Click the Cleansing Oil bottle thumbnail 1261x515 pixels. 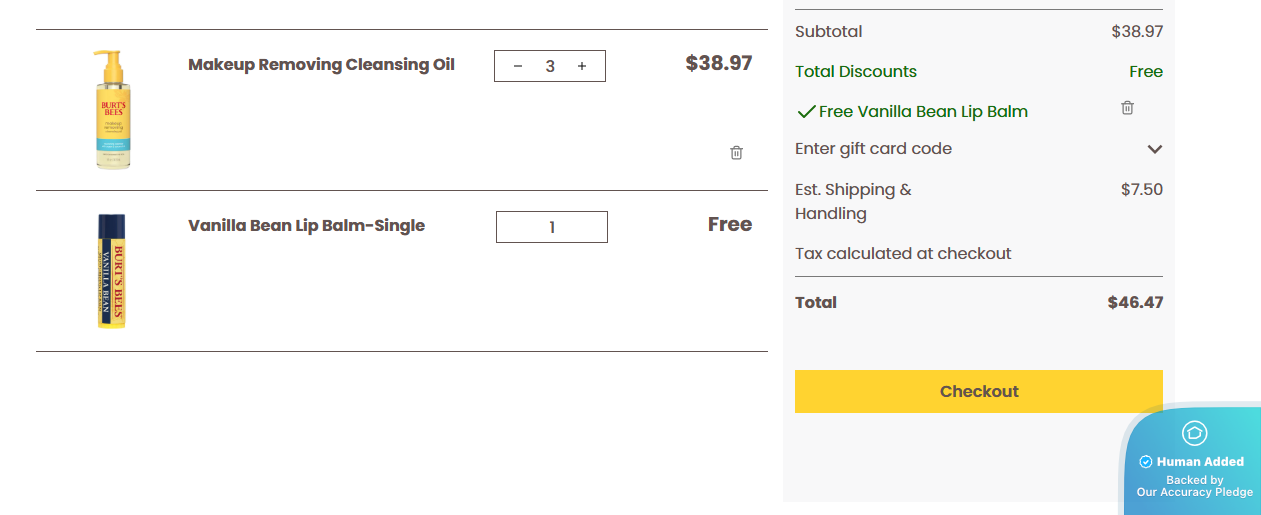113,110
